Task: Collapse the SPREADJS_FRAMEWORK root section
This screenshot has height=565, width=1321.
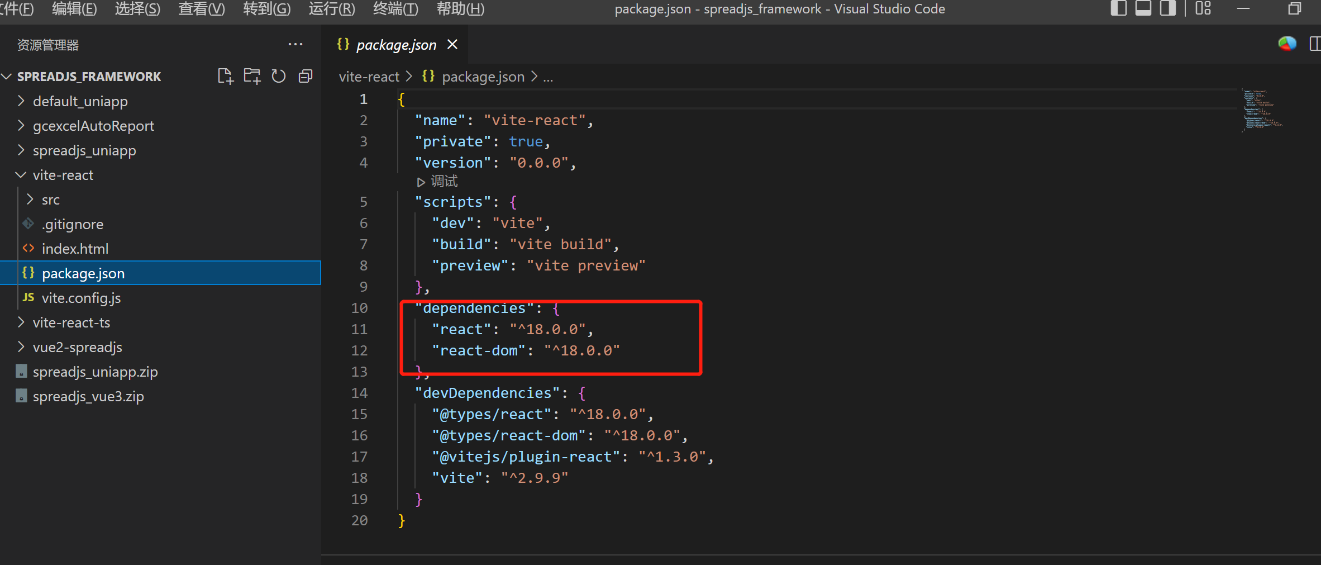Action: (8, 76)
